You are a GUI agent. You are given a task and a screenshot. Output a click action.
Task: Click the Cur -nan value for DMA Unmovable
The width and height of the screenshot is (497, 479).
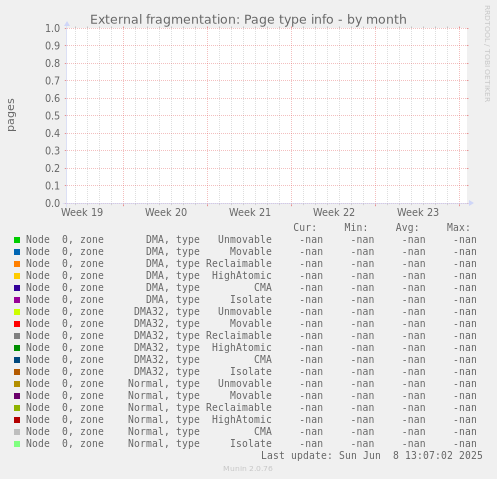[311, 240]
